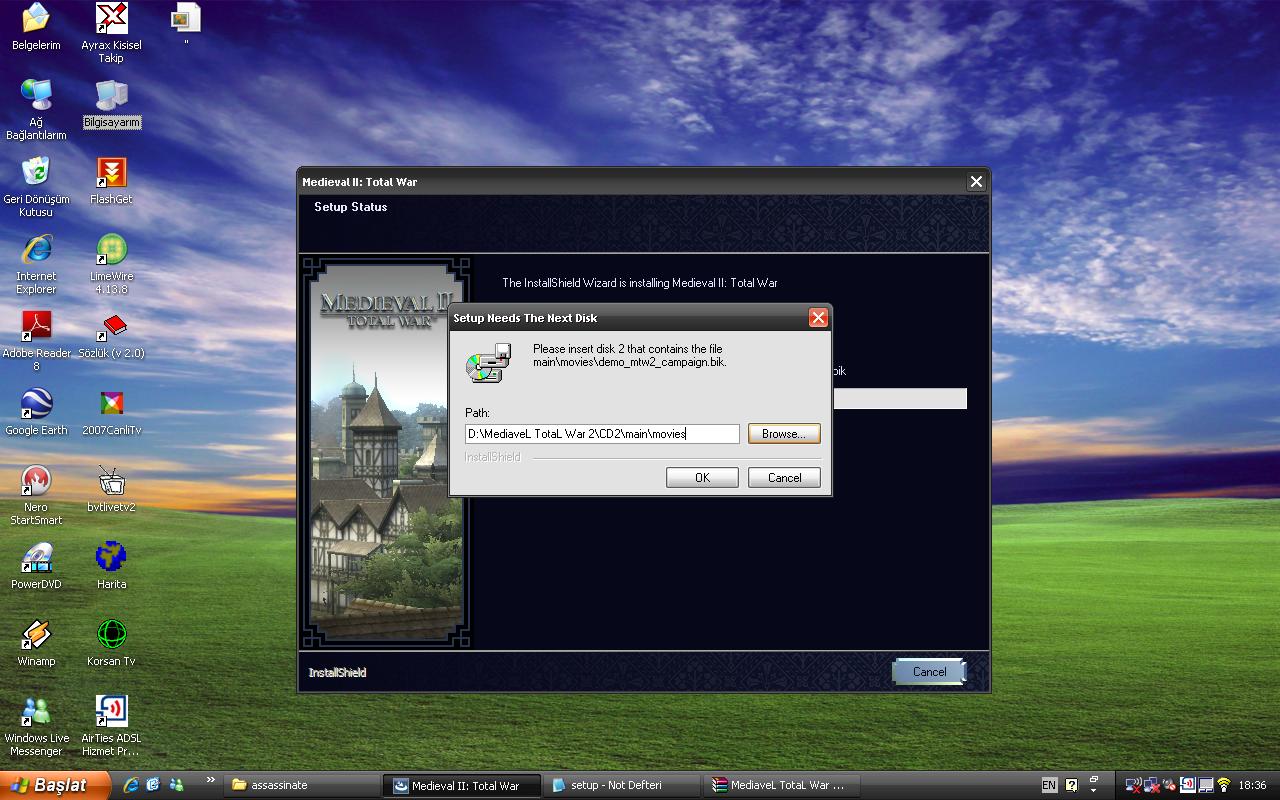Select AirTies ADSL Hizmet desktop icon
The image size is (1280, 800).
pos(111,726)
